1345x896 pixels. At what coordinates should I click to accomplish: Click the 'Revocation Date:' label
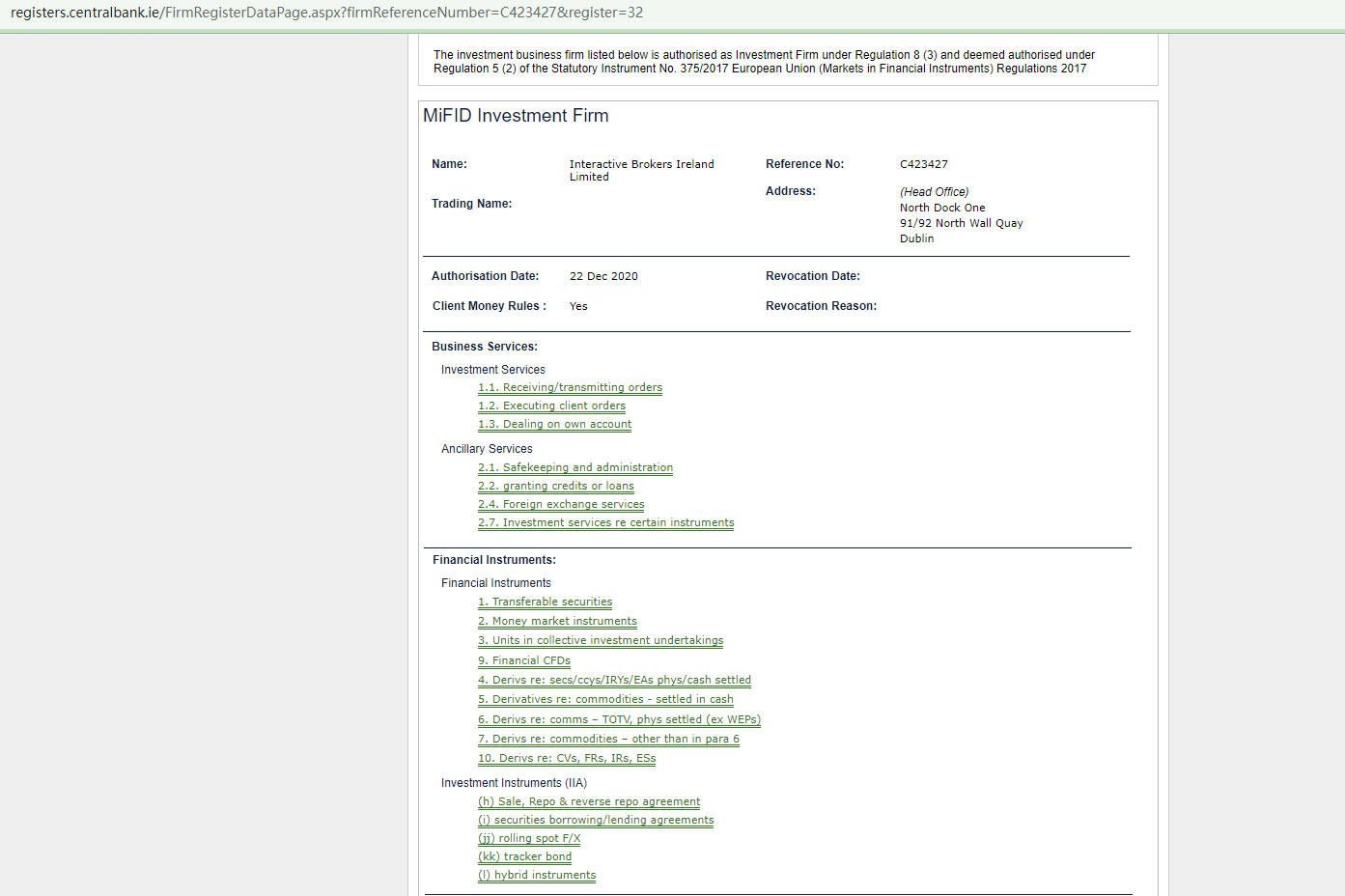(x=813, y=276)
